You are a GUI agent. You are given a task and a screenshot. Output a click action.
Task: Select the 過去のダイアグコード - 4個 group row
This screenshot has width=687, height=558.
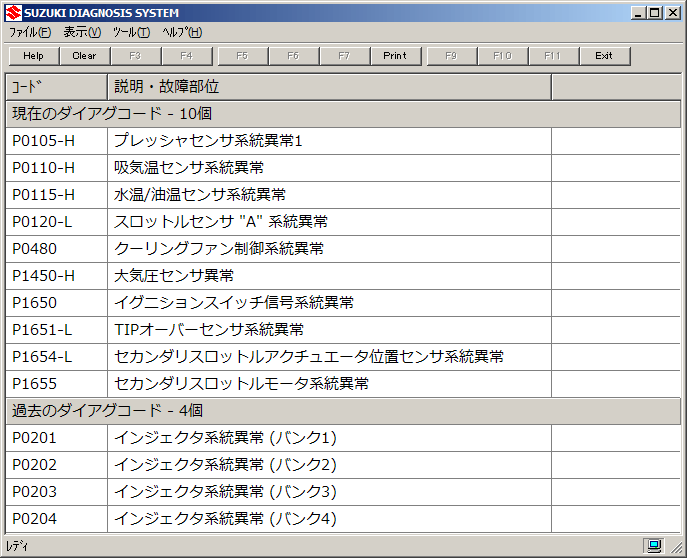pyautogui.click(x=343, y=410)
